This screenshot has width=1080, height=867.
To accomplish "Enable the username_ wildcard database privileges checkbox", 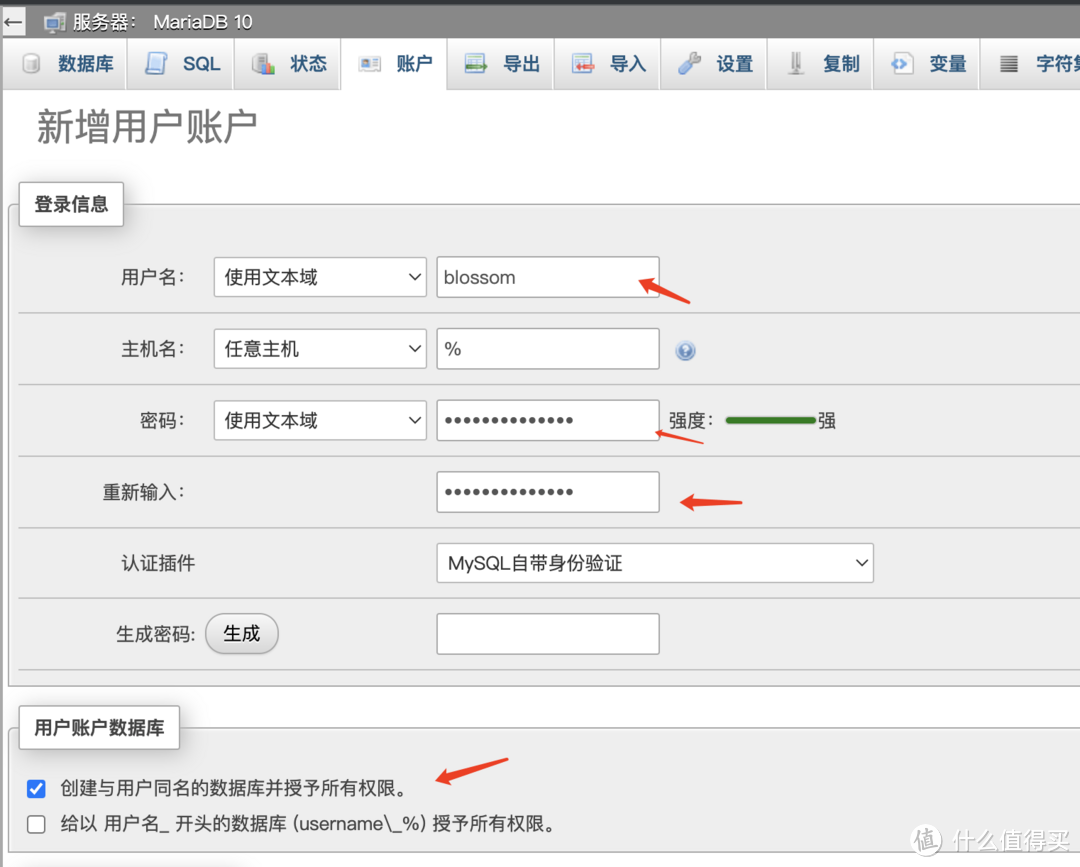I will pyautogui.click(x=36, y=824).
